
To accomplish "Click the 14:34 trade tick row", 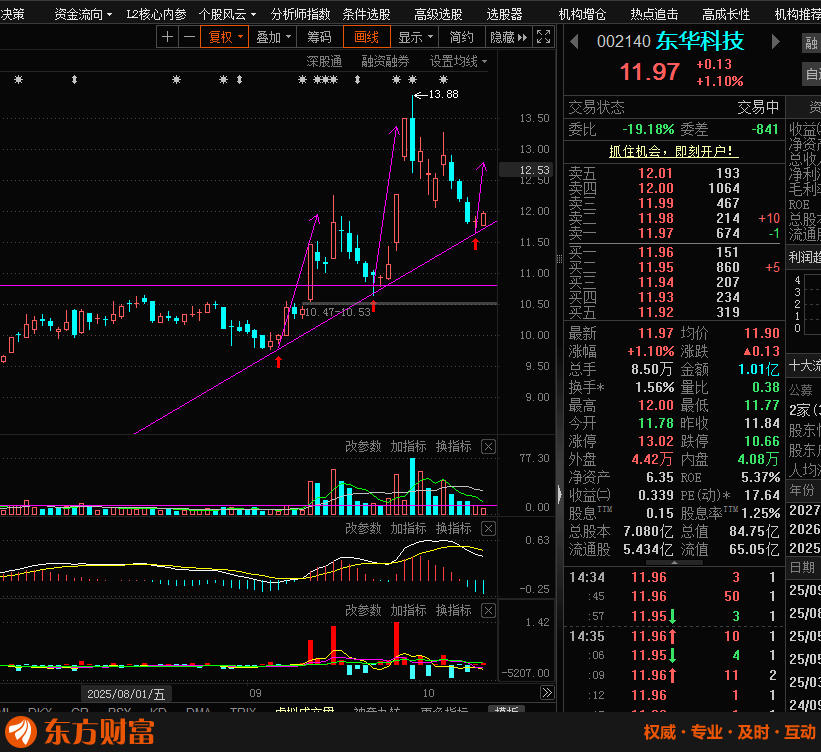I will click(x=673, y=578).
